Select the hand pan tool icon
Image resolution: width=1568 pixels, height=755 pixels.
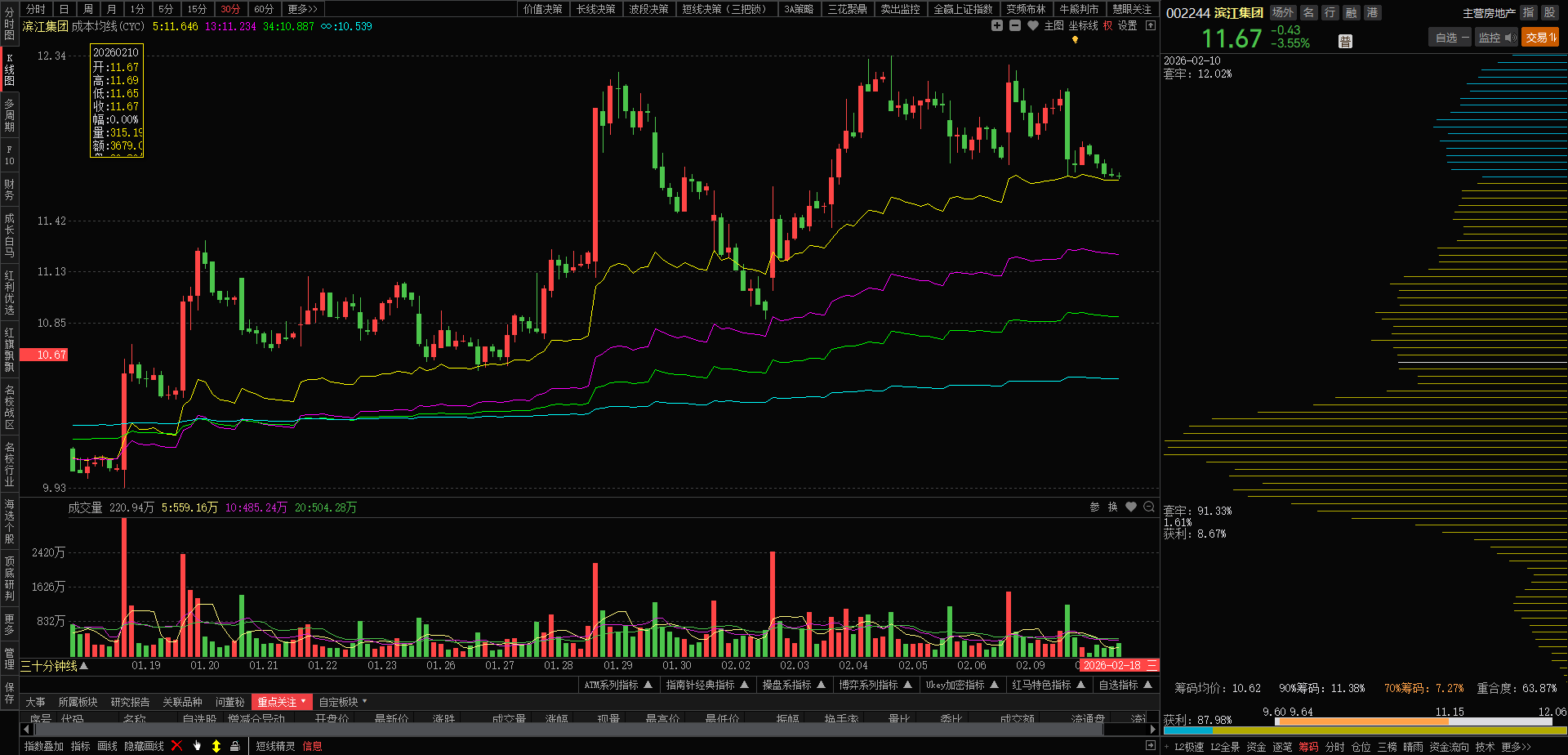pos(197,746)
